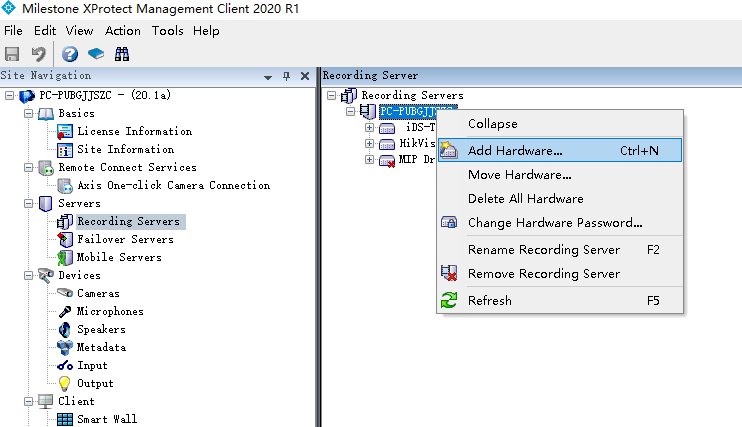Screen dimensions: 742x427
Task: Open the Tools menu
Action: tap(168, 31)
